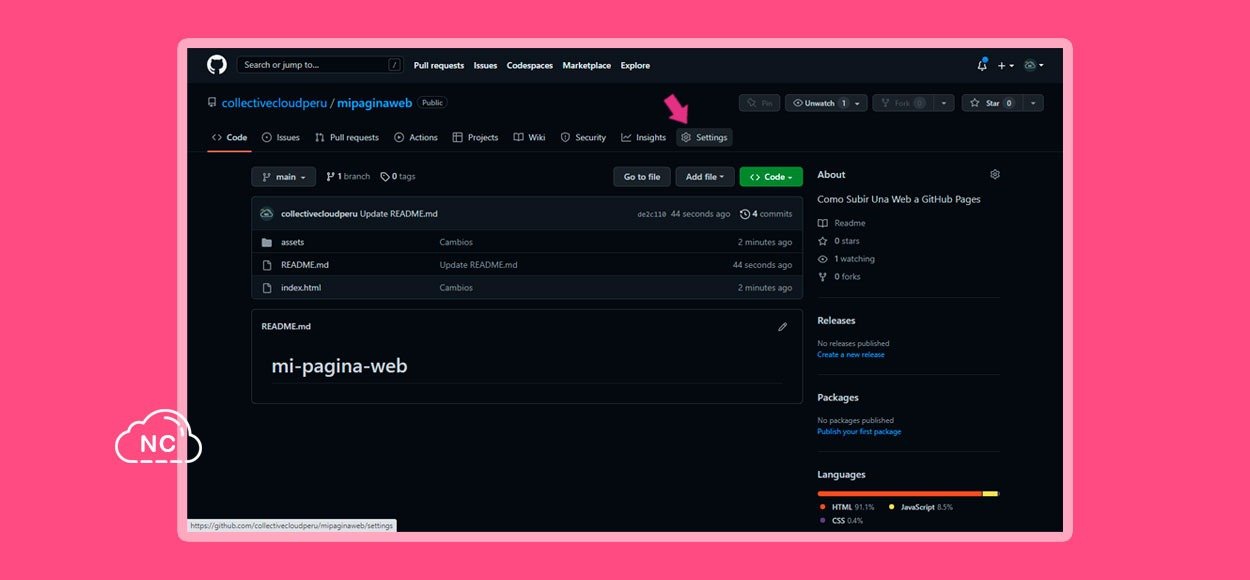
Task: Click the JavaScript 8.5% language entry
Action: coord(921,507)
